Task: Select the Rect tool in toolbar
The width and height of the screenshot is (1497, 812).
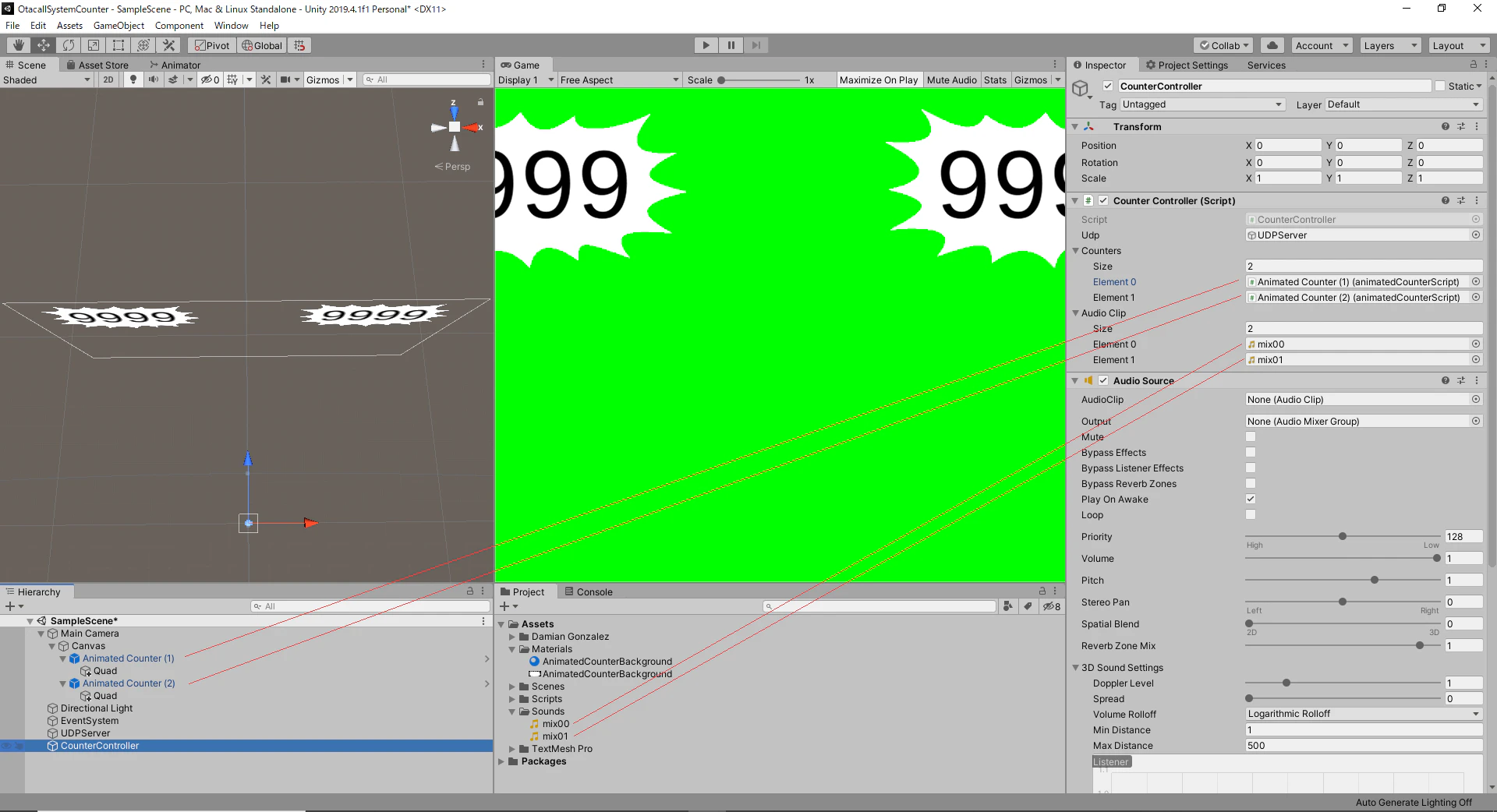Action: click(x=119, y=45)
